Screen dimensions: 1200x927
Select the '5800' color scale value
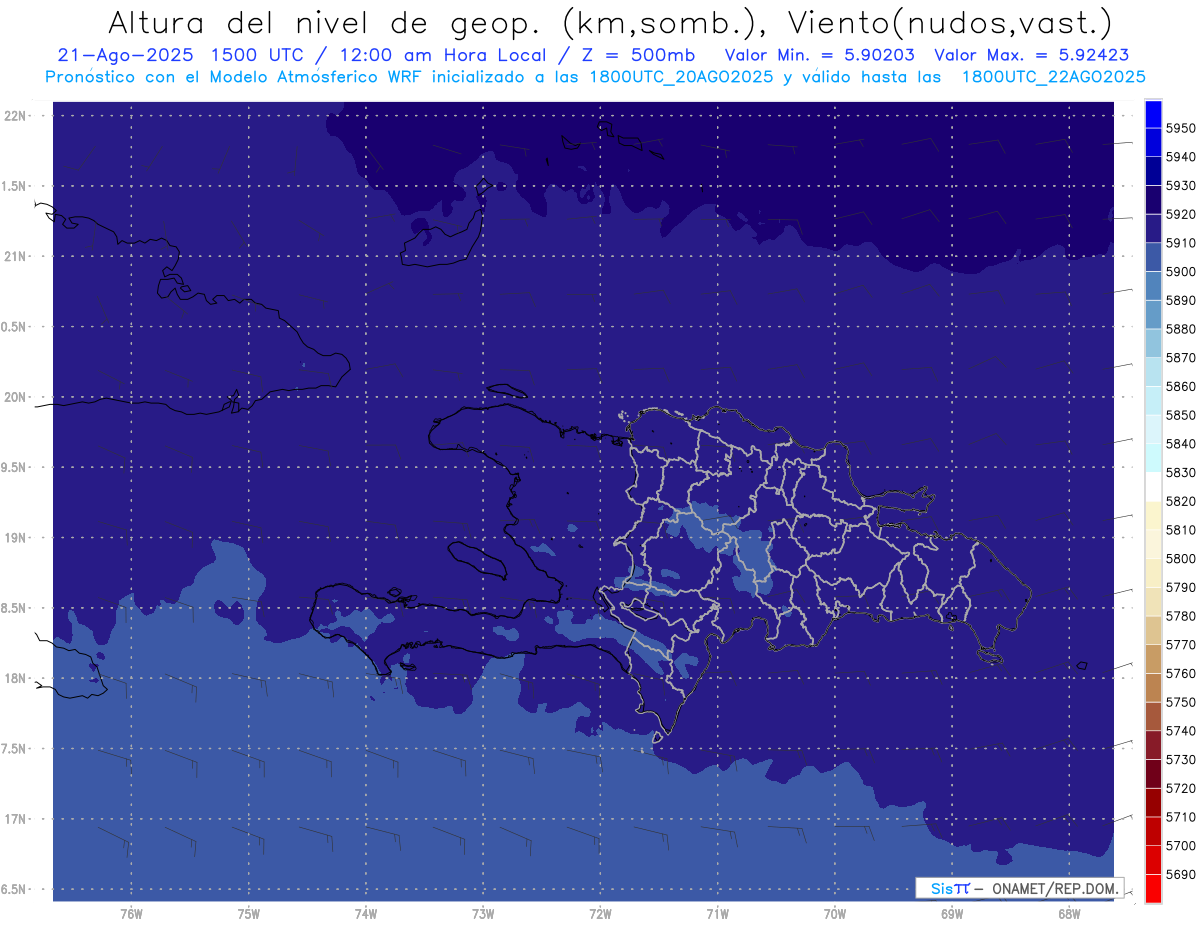click(x=1180, y=559)
